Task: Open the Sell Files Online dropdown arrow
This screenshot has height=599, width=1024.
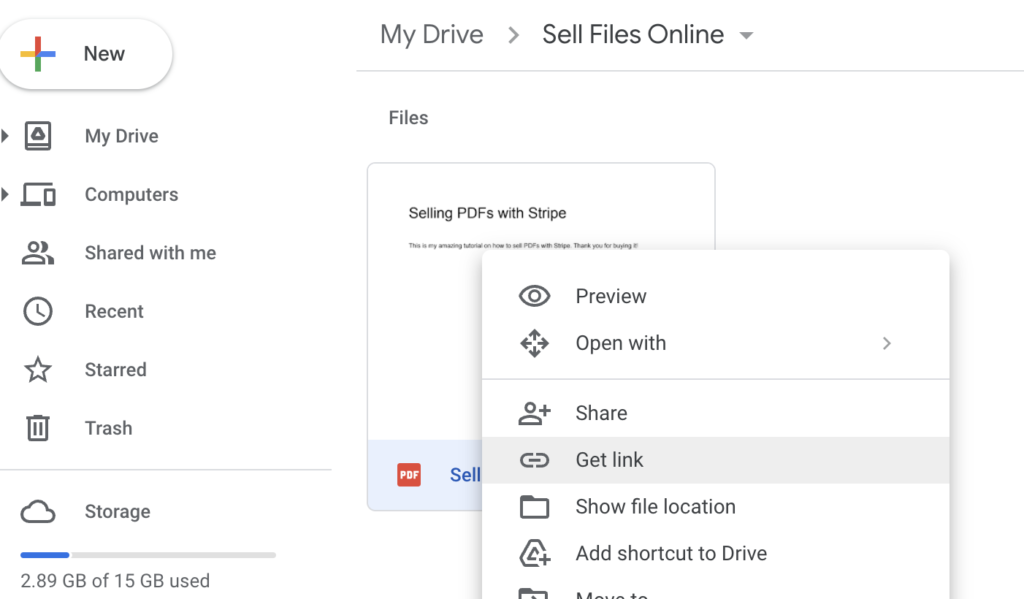Action: point(746,36)
